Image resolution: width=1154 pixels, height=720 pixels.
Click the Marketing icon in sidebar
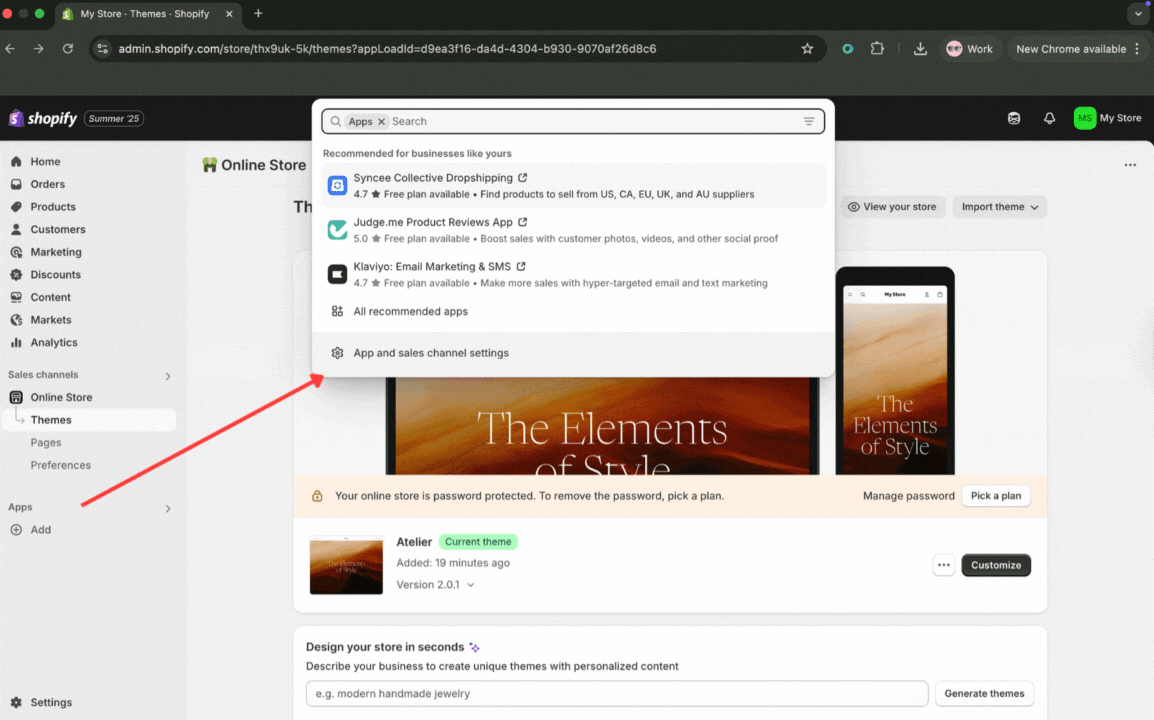[16, 252]
